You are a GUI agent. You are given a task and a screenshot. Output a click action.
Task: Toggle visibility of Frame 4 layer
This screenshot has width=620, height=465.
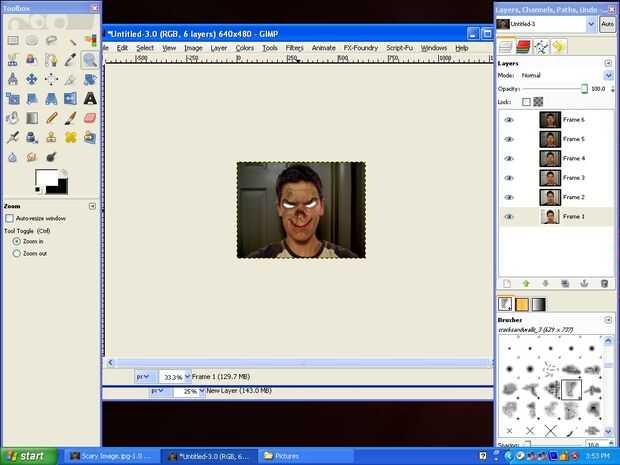(509, 159)
